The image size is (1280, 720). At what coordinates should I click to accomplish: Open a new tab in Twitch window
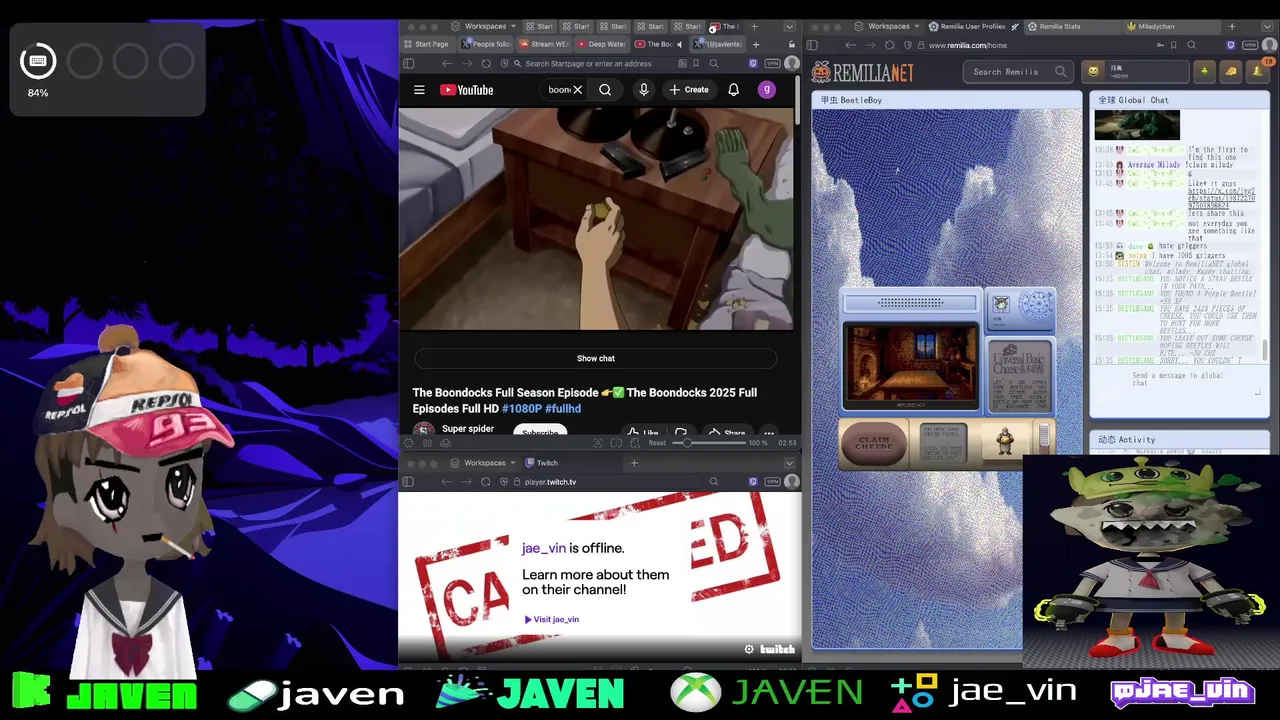coord(634,463)
